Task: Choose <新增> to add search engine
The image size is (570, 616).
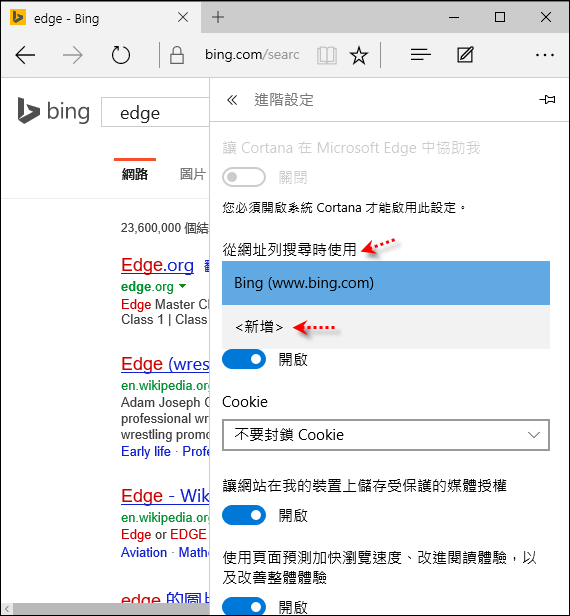Action: (386, 327)
